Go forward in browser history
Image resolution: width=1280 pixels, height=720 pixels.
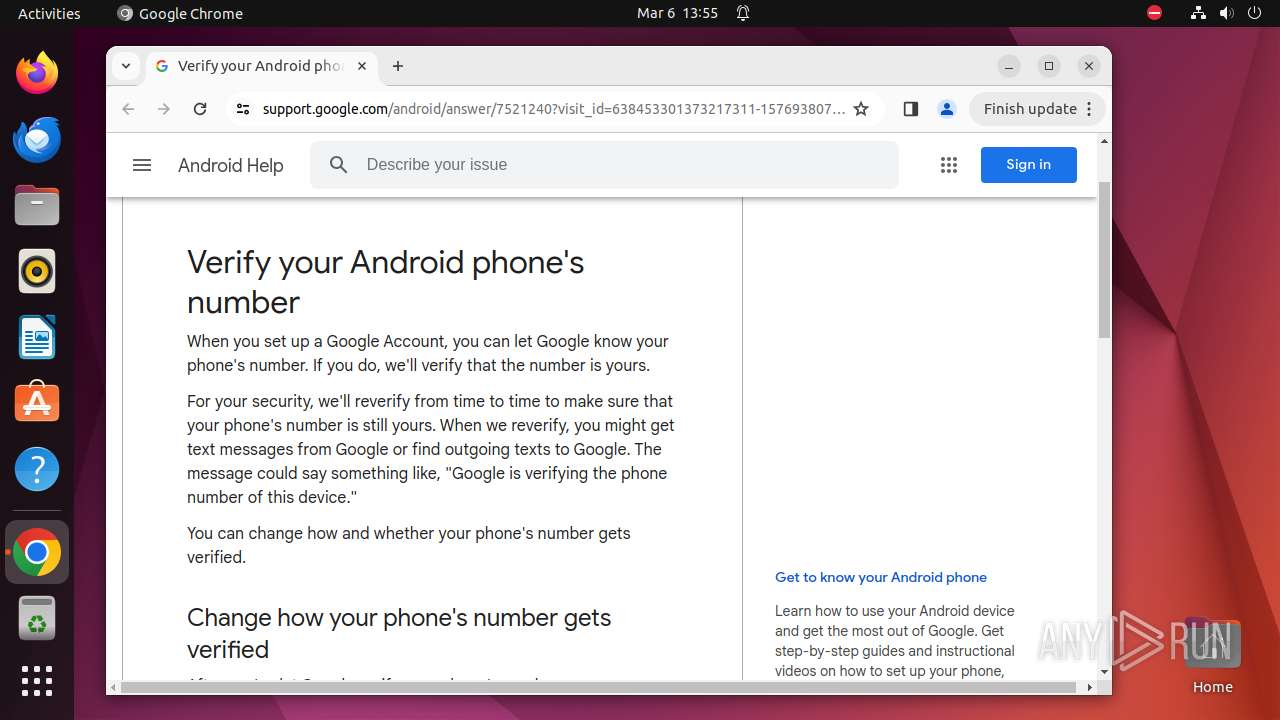pos(164,109)
